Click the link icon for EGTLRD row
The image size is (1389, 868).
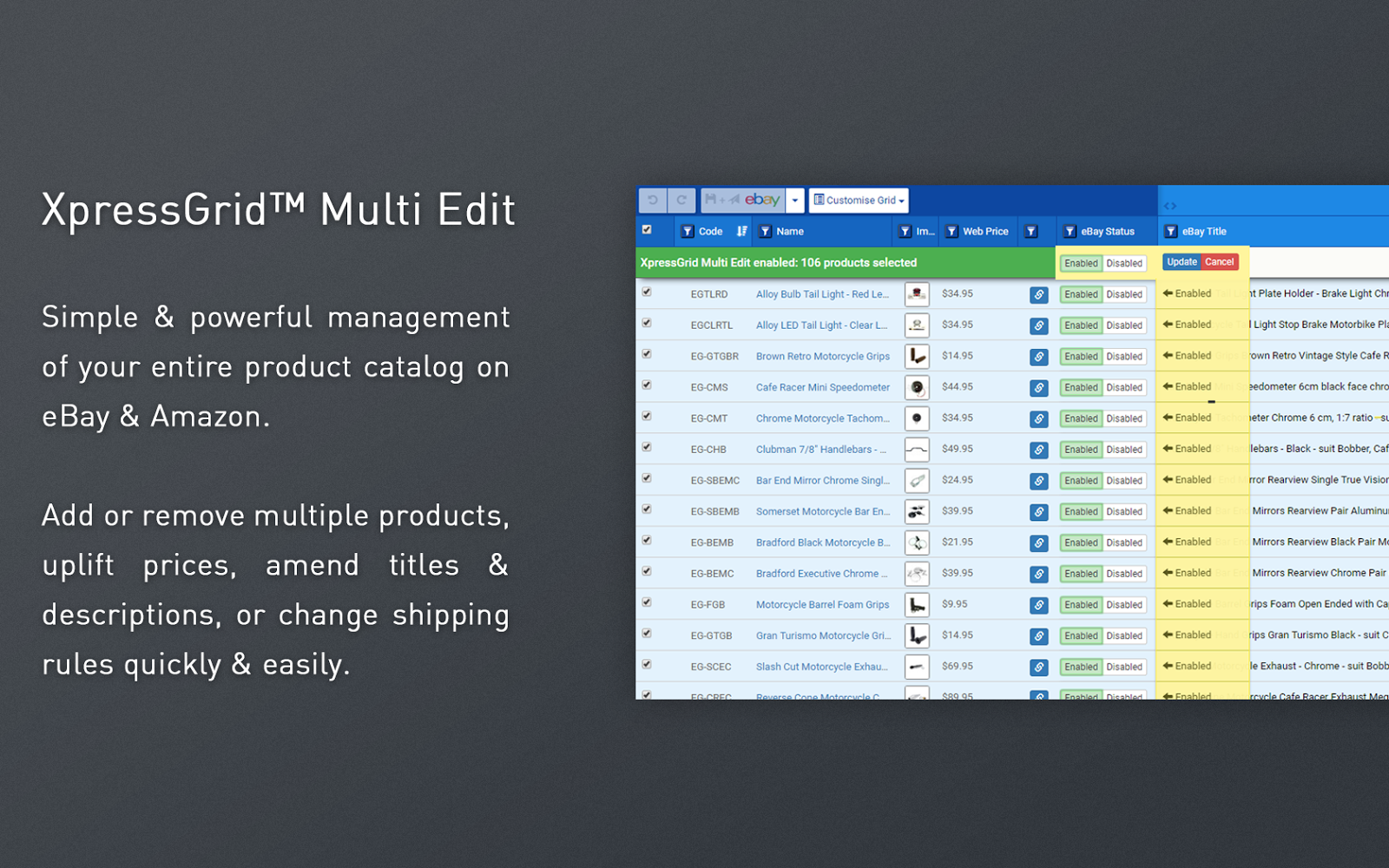[x=1038, y=295]
